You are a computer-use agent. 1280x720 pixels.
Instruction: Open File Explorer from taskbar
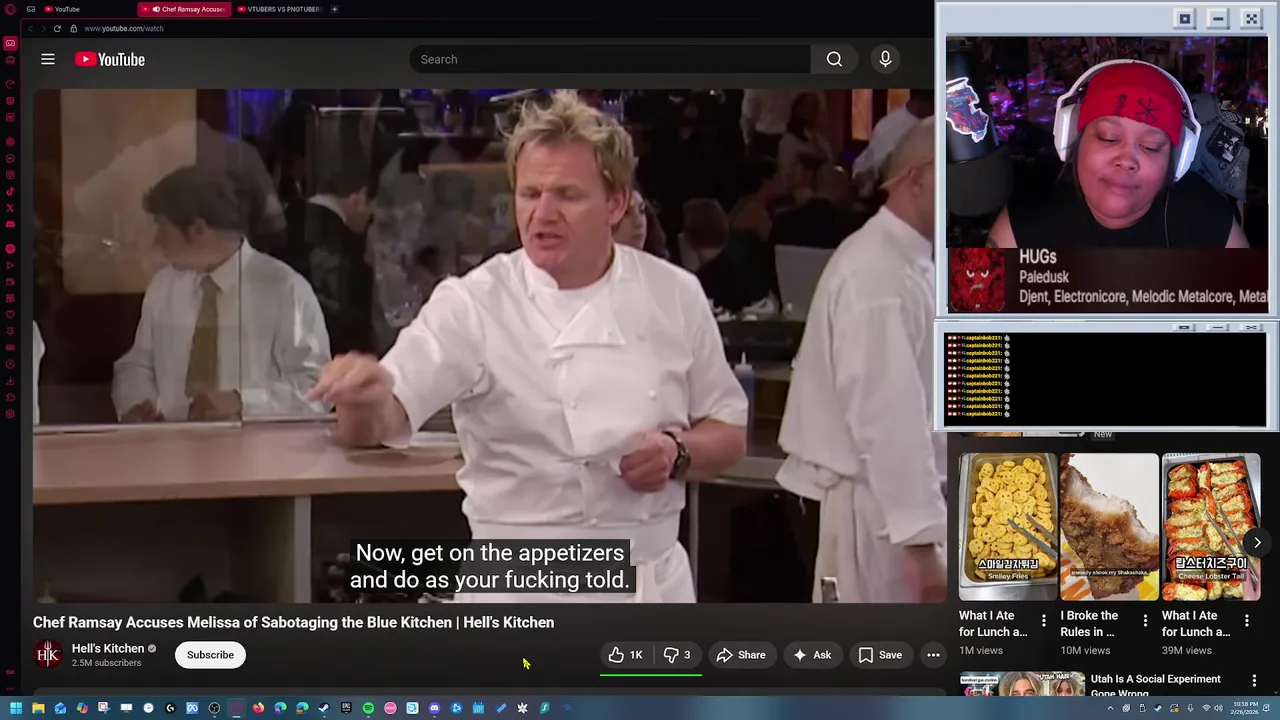click(38, 708)
